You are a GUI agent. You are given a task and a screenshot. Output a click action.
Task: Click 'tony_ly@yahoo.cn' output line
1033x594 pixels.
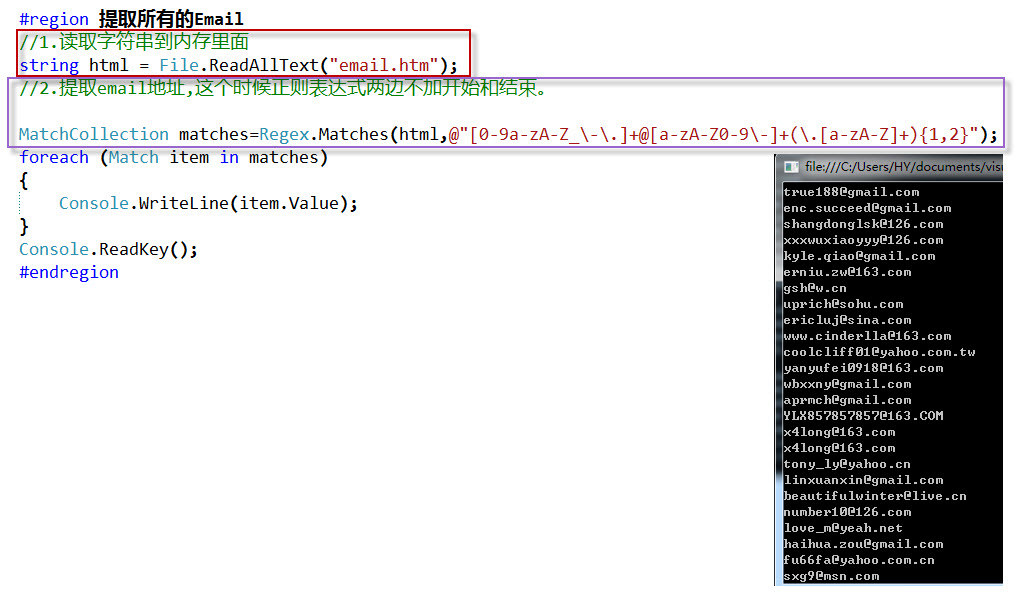tap(847, 464)
